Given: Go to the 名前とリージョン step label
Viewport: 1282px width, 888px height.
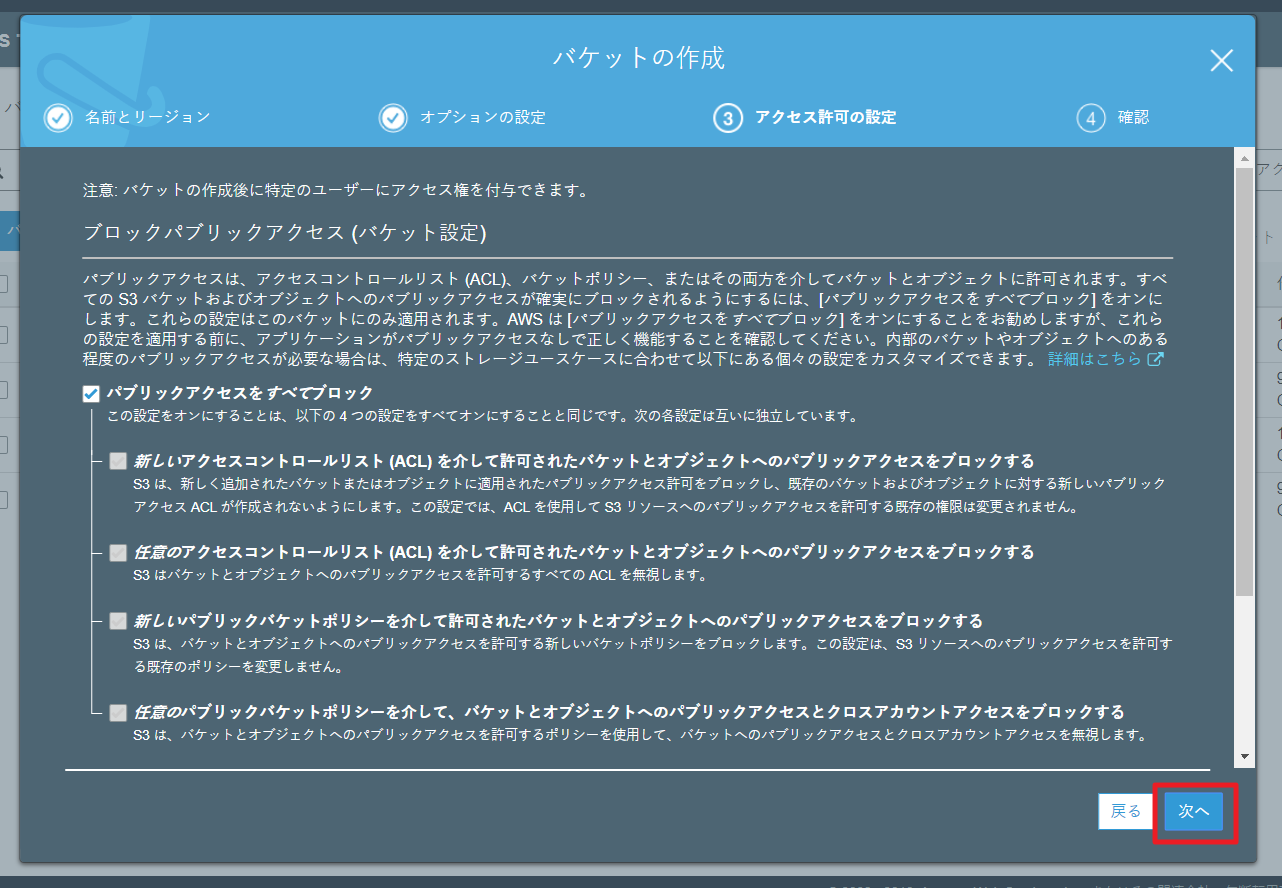Looking at the screenshot, I should click(147, 117).
